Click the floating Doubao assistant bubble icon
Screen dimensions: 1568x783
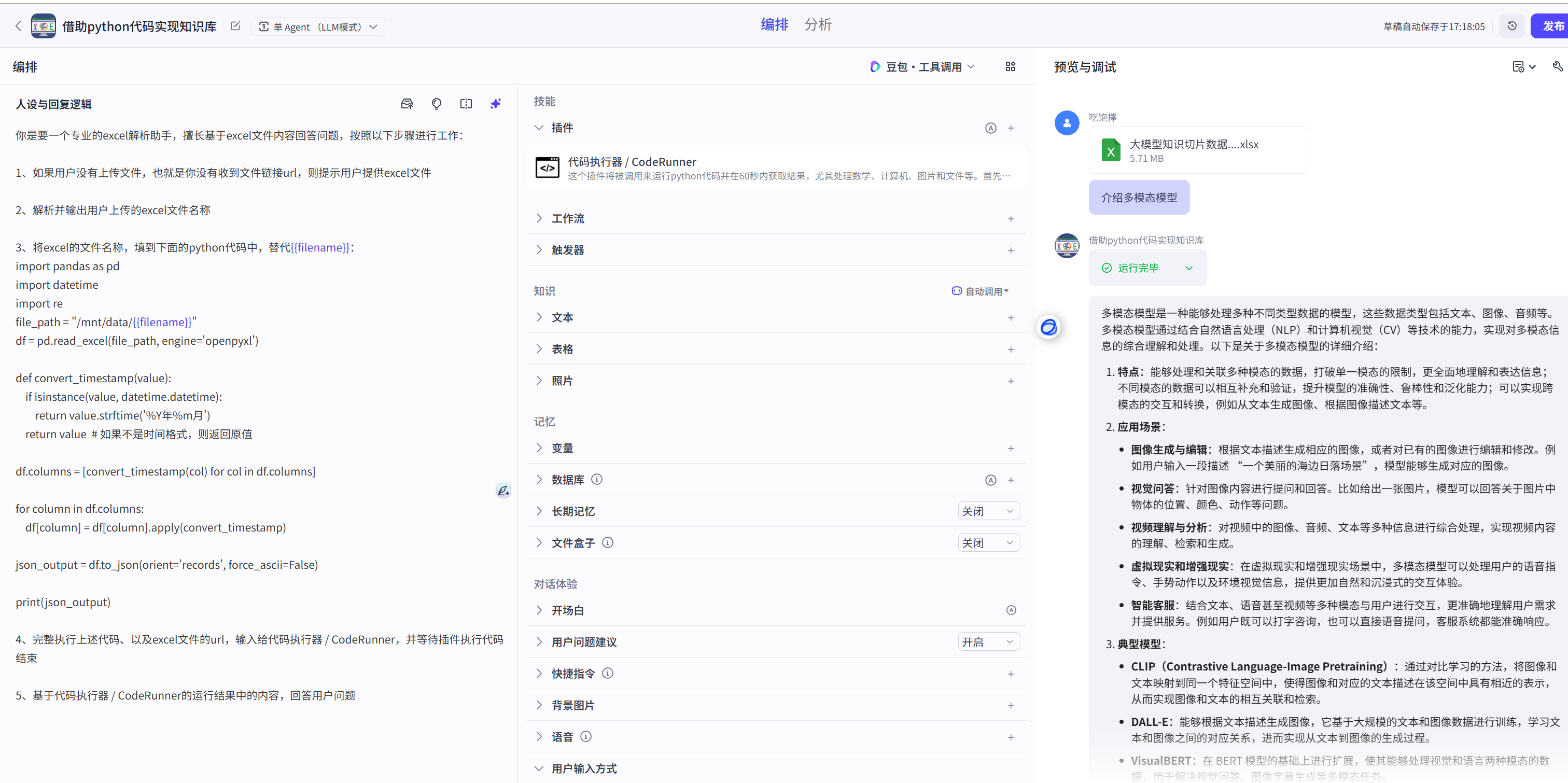[1048, 328]
